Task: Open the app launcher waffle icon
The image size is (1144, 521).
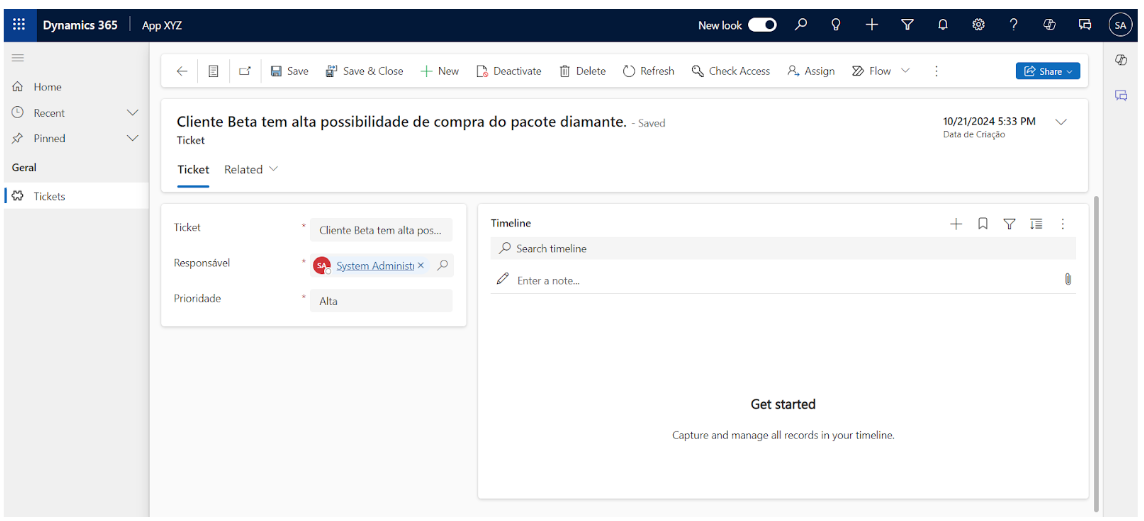Action: (19, 25)
